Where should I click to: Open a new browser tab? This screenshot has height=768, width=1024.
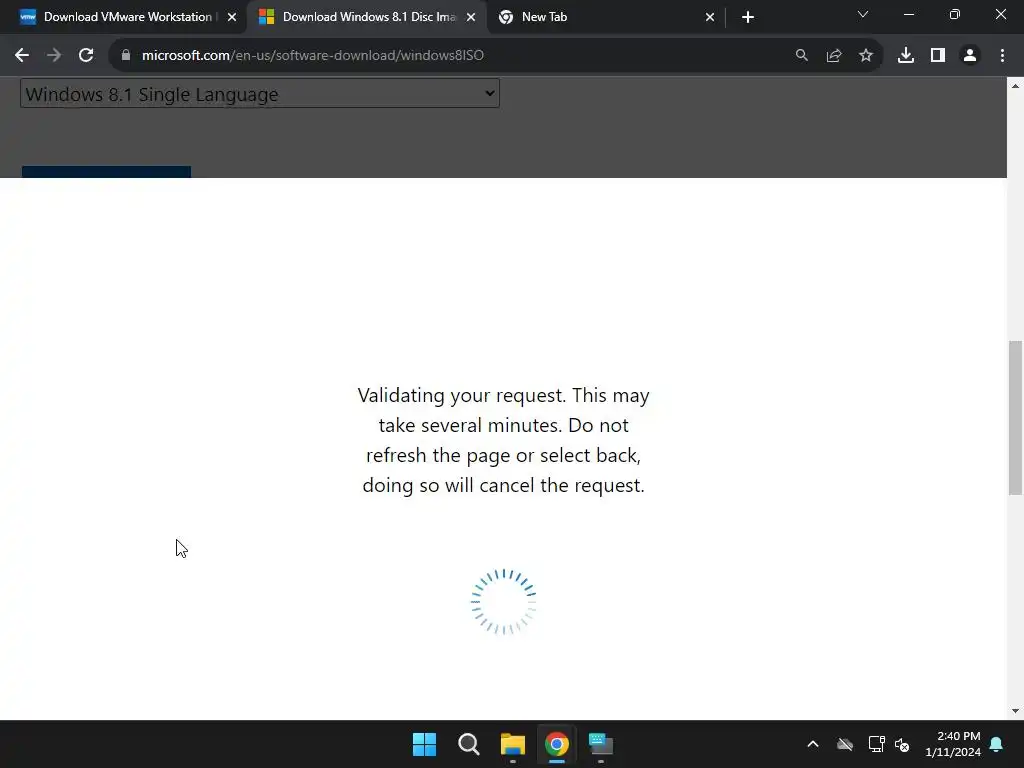(x=748, y=17)
